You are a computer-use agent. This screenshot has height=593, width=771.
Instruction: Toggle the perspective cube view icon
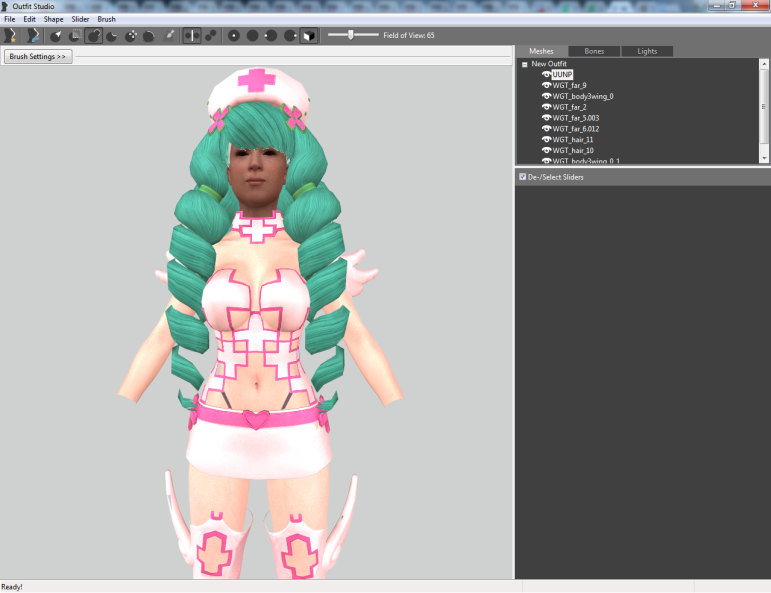pos(309,35)
